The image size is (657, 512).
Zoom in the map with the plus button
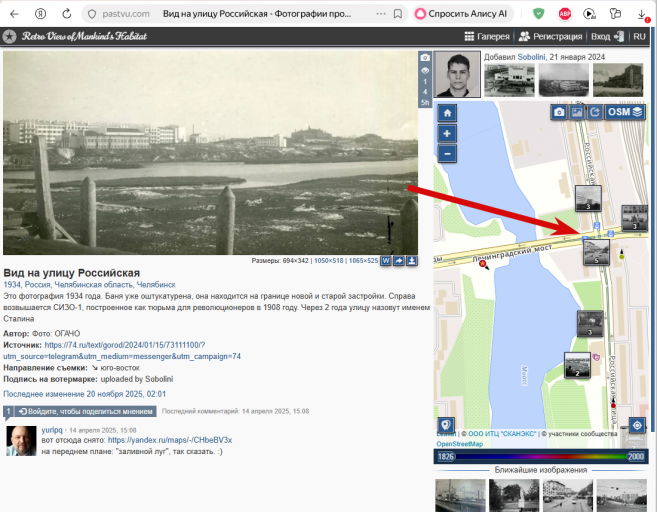point(447,134)
